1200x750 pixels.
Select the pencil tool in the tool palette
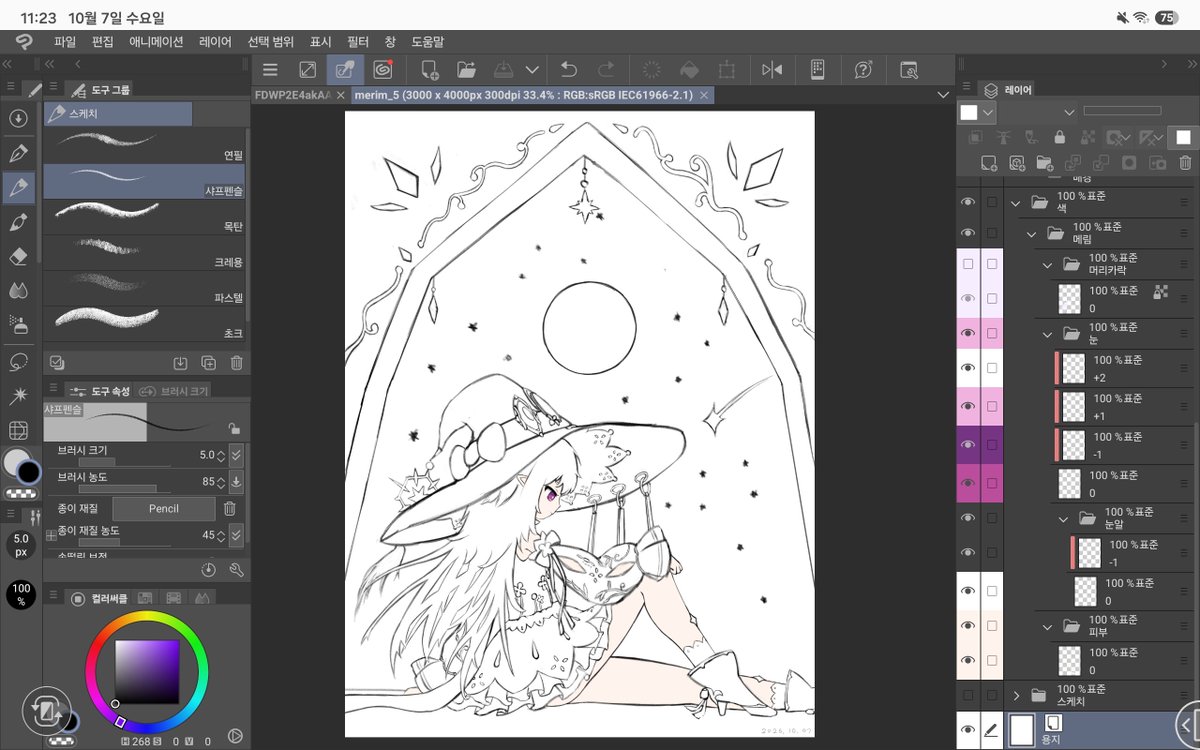click(18, 187)
